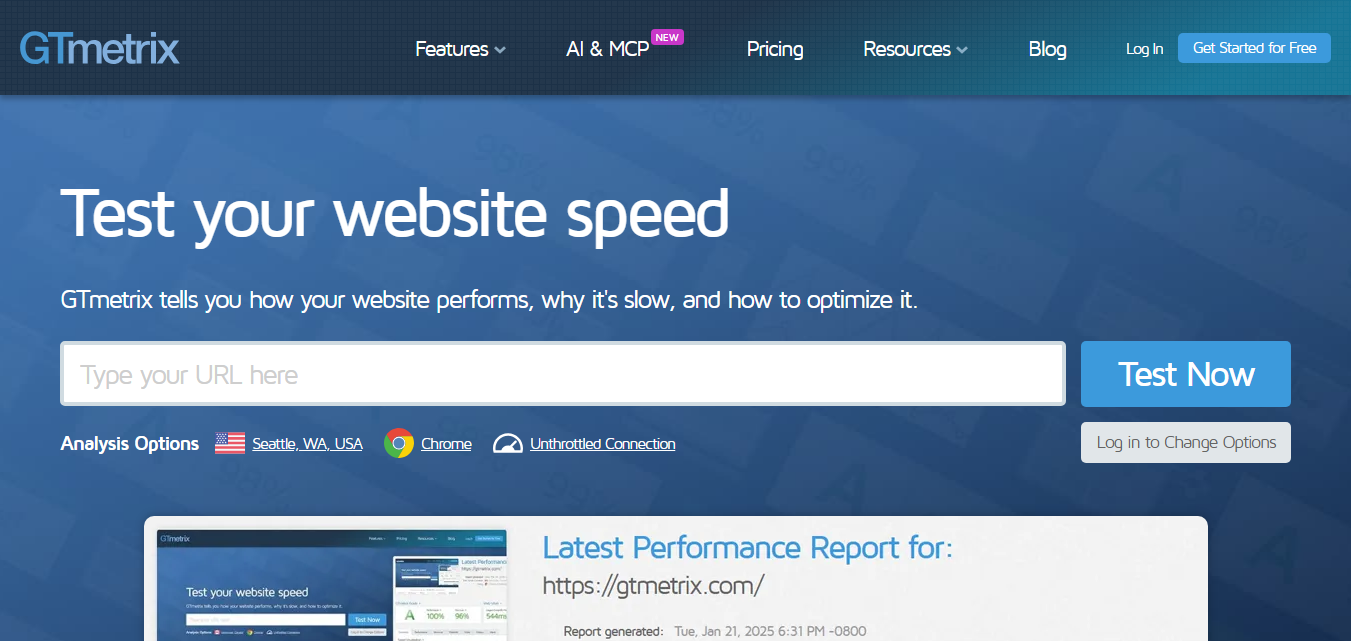Click the speedometer connection icon

pyautogui.click(x=508, y=443)
